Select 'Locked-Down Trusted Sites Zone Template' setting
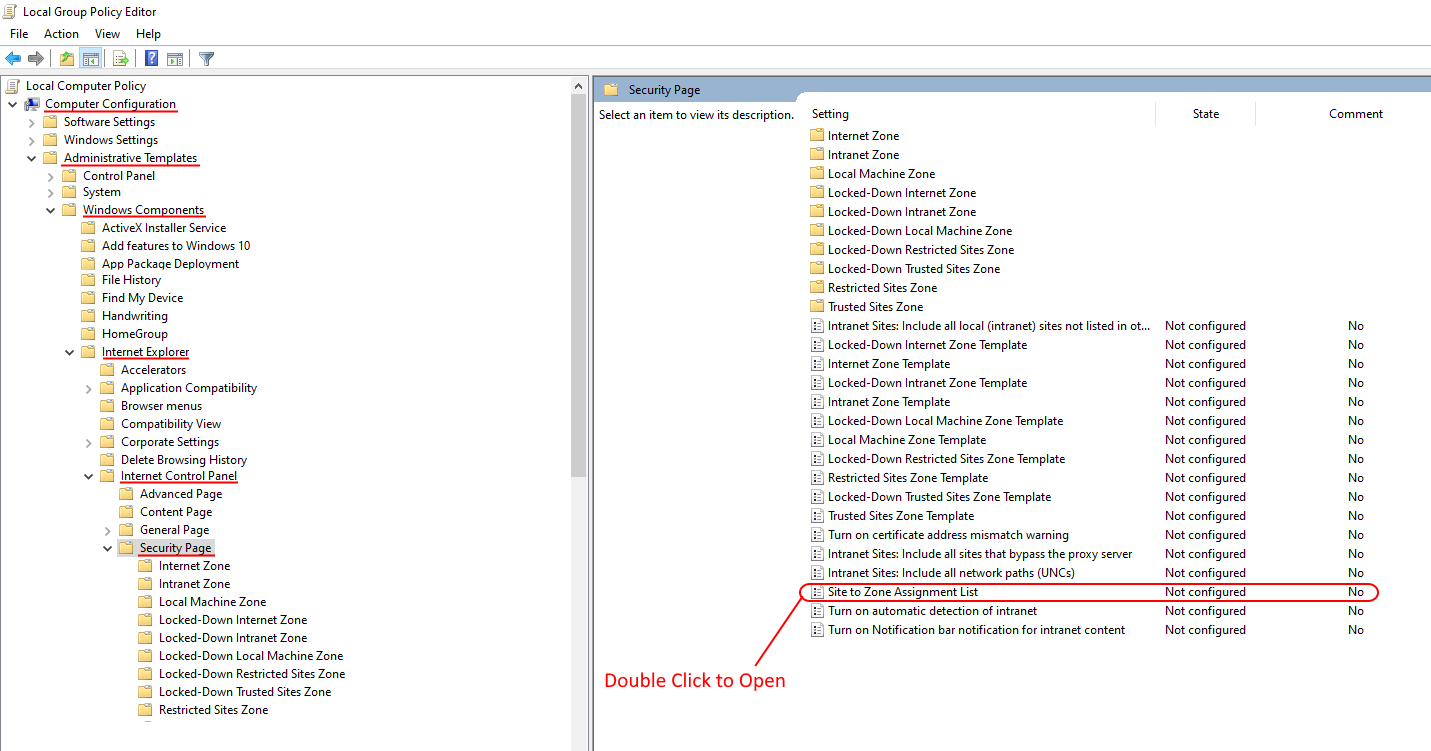This screenshot has height=751, width=1431. point(939,497)
